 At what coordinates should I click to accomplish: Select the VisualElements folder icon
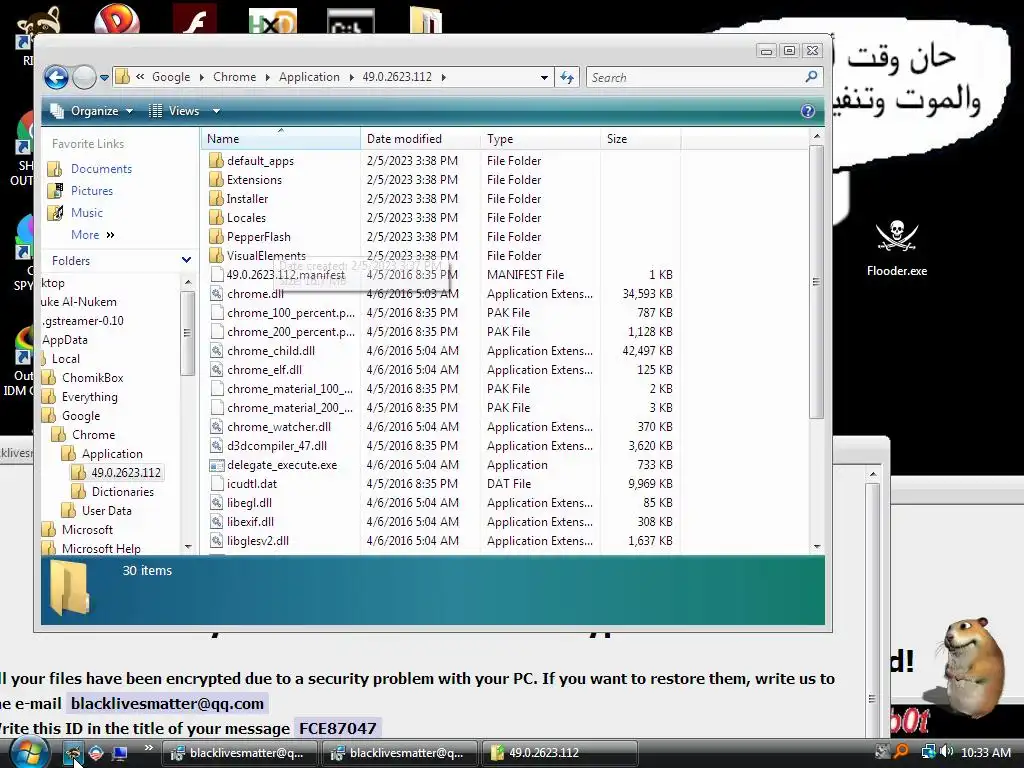point(216,255)
